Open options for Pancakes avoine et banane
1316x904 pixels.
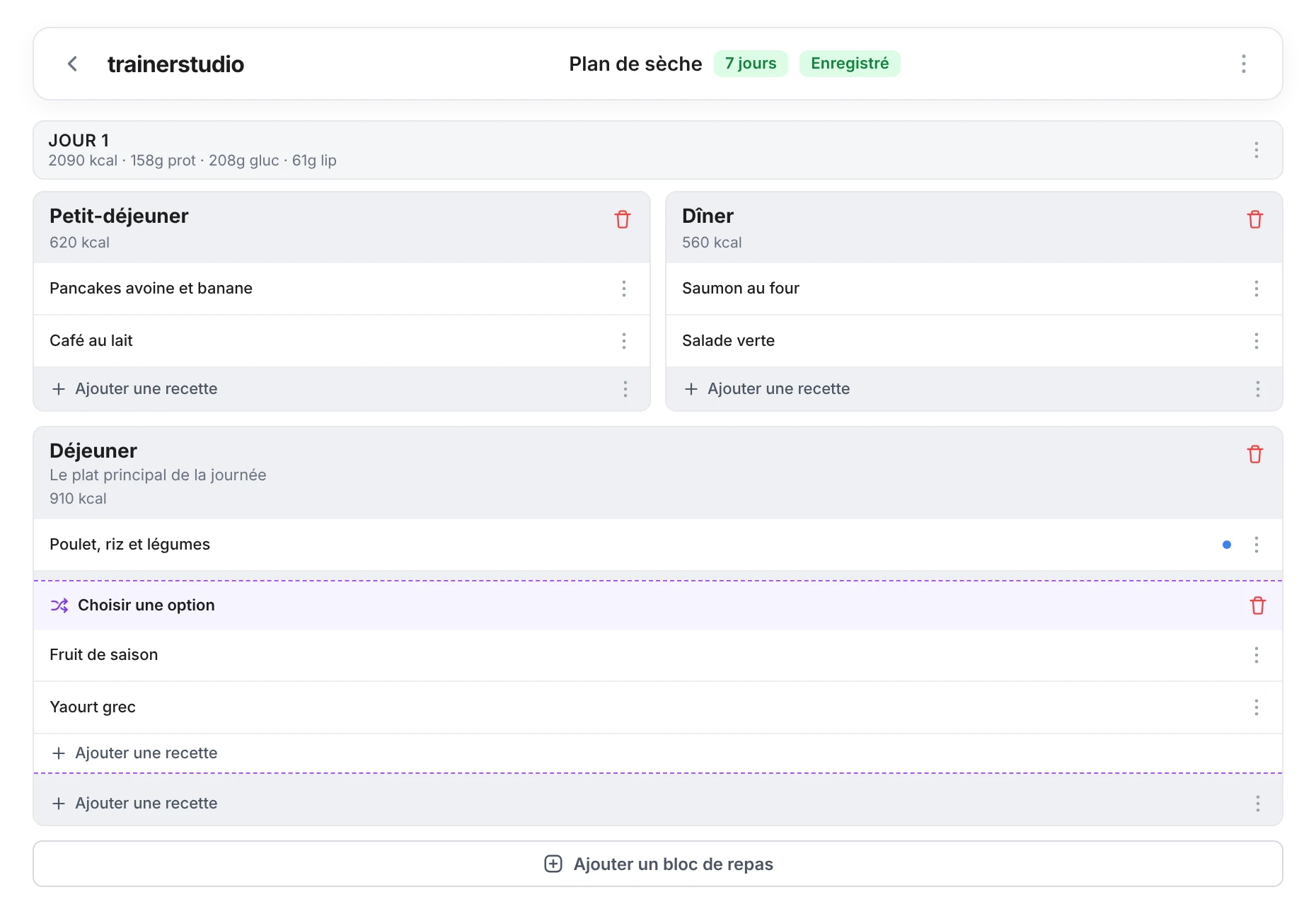coord(624,289)
